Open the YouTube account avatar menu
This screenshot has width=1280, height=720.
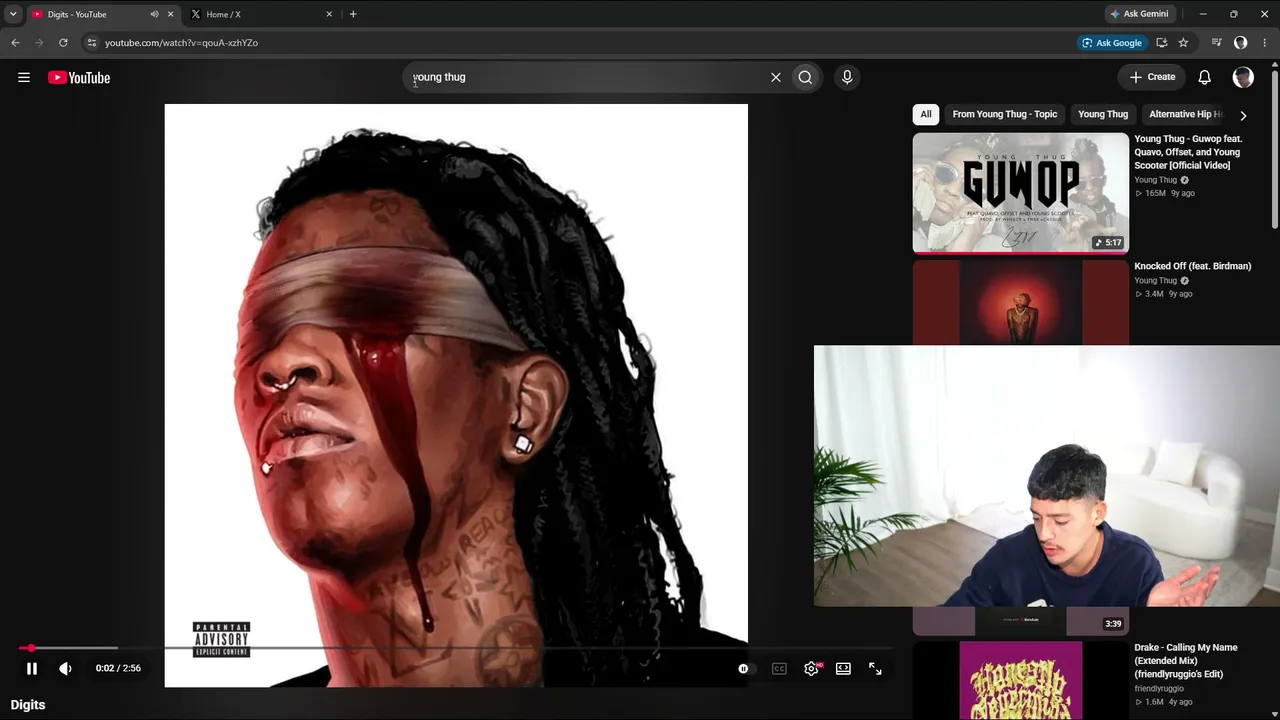coord(1243,77)
